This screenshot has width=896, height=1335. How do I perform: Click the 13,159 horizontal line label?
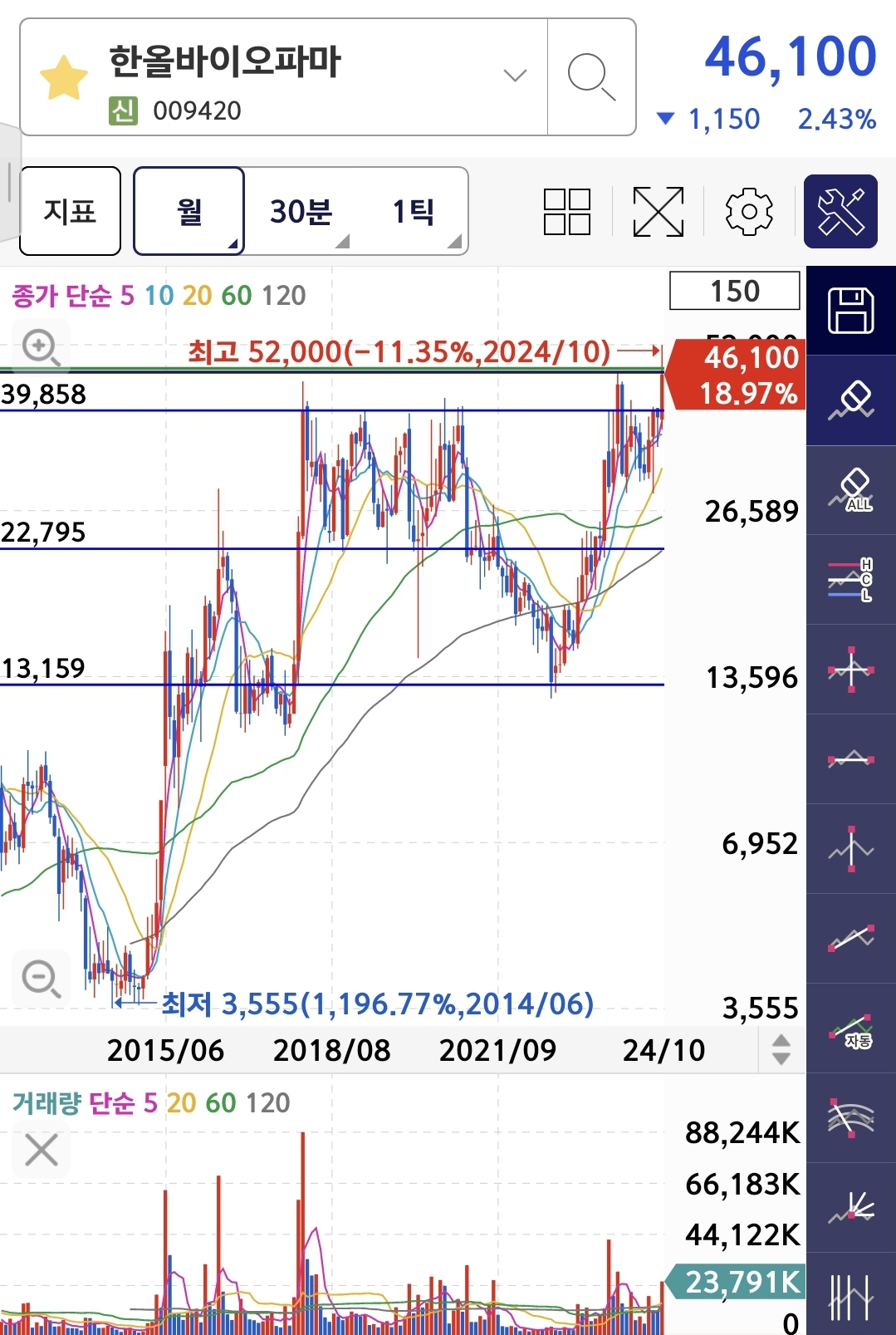point(43,668)
